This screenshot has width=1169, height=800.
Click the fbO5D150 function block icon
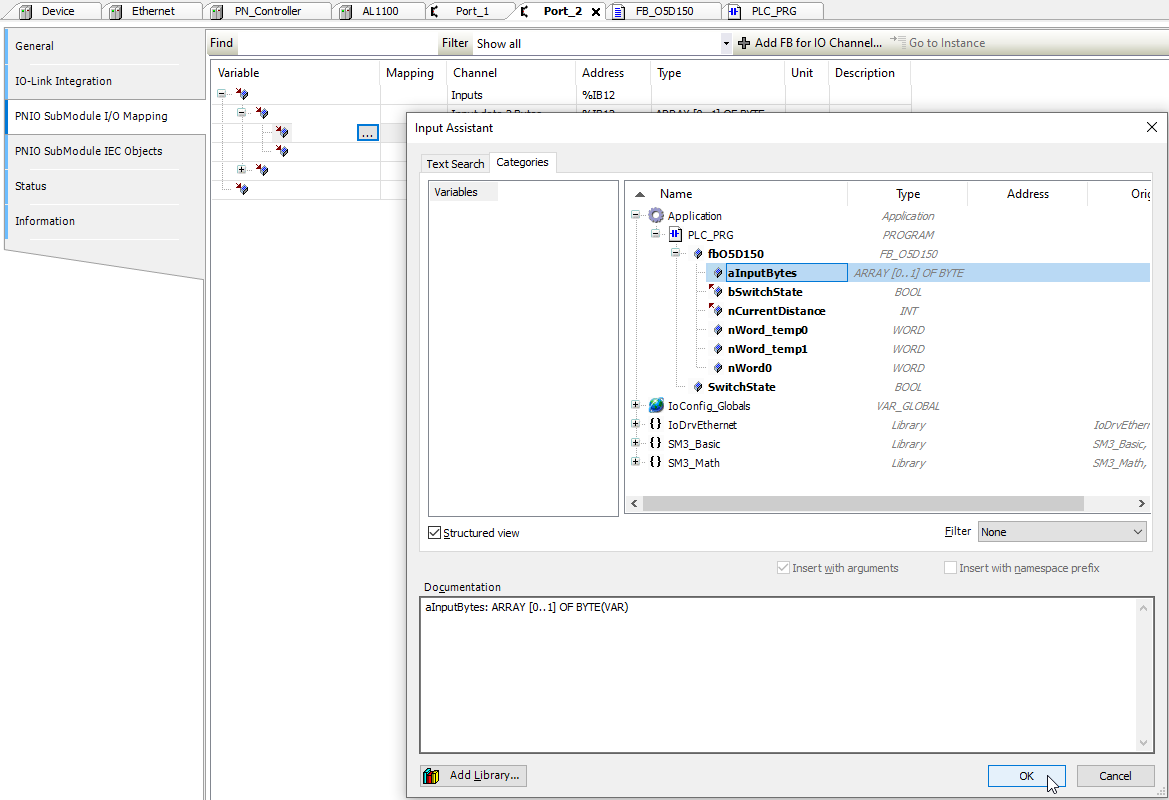[x=696, y=253]
